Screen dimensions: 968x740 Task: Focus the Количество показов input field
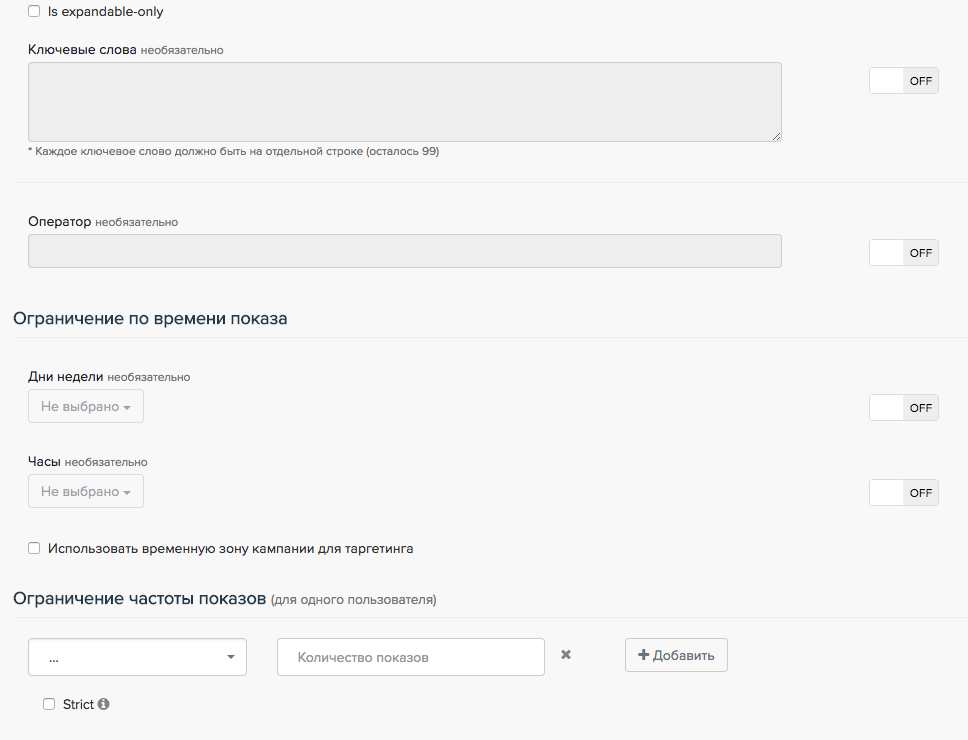[x=410, y=657]
